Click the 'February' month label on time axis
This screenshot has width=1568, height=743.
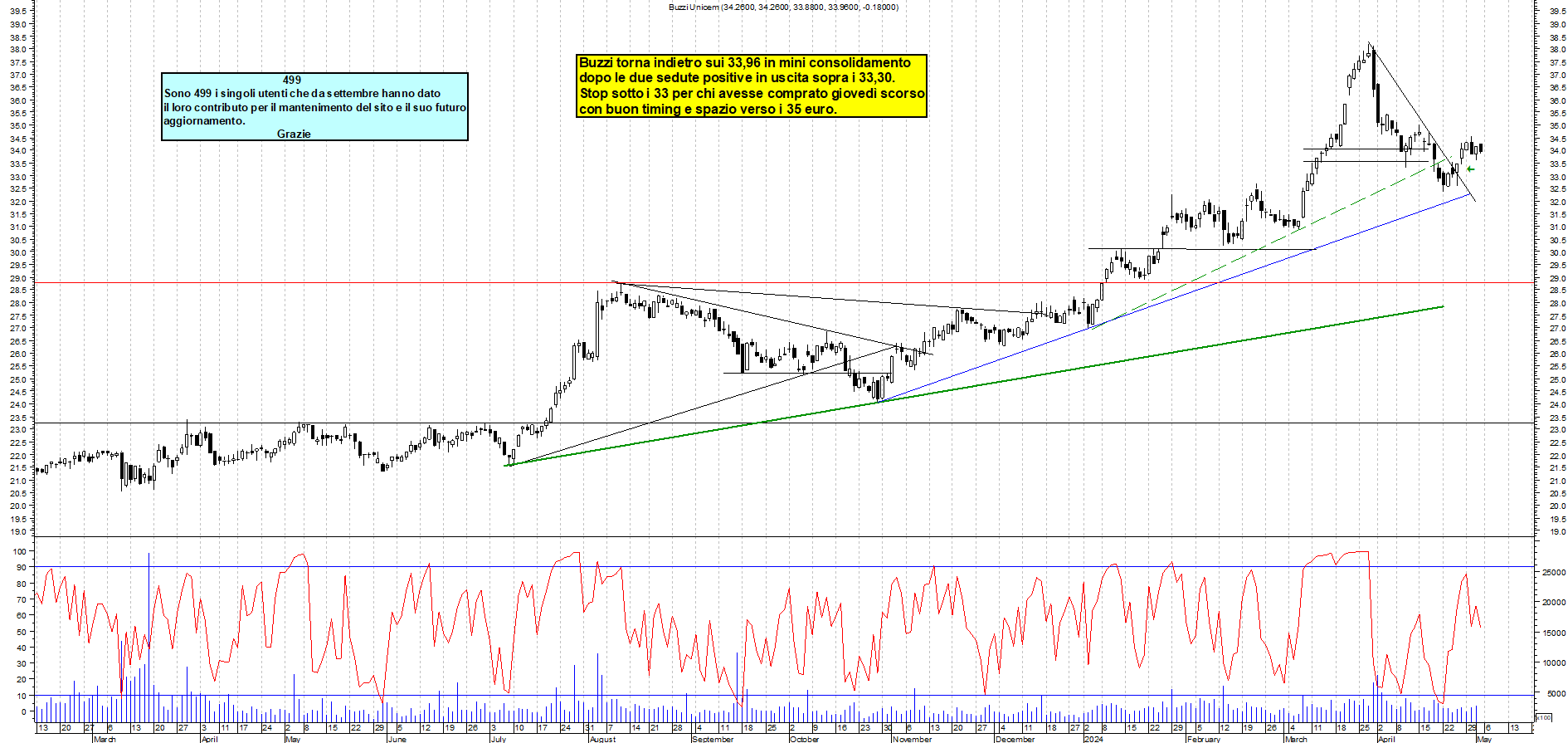(x=1203, y=739)
